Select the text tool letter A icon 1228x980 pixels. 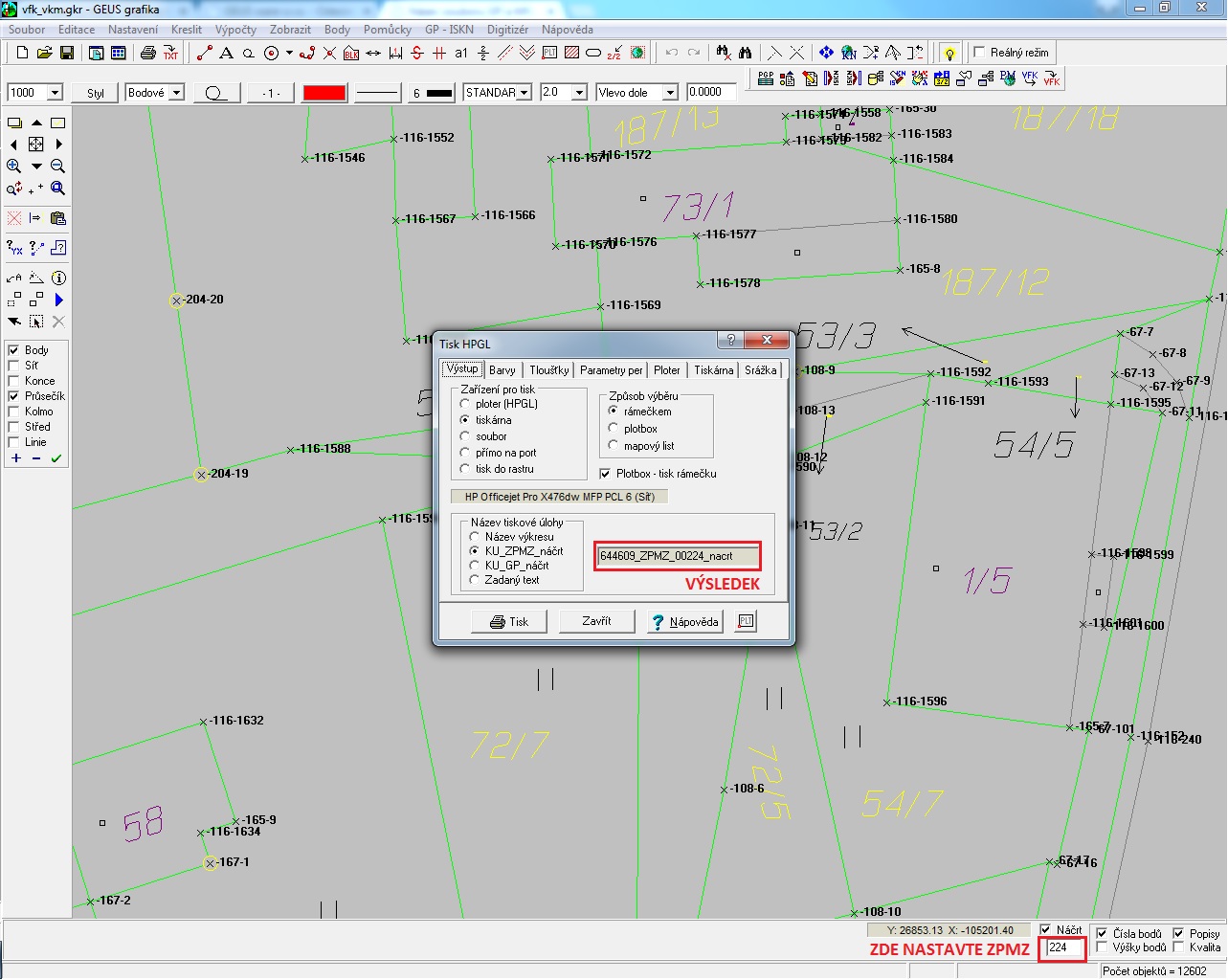226,54
